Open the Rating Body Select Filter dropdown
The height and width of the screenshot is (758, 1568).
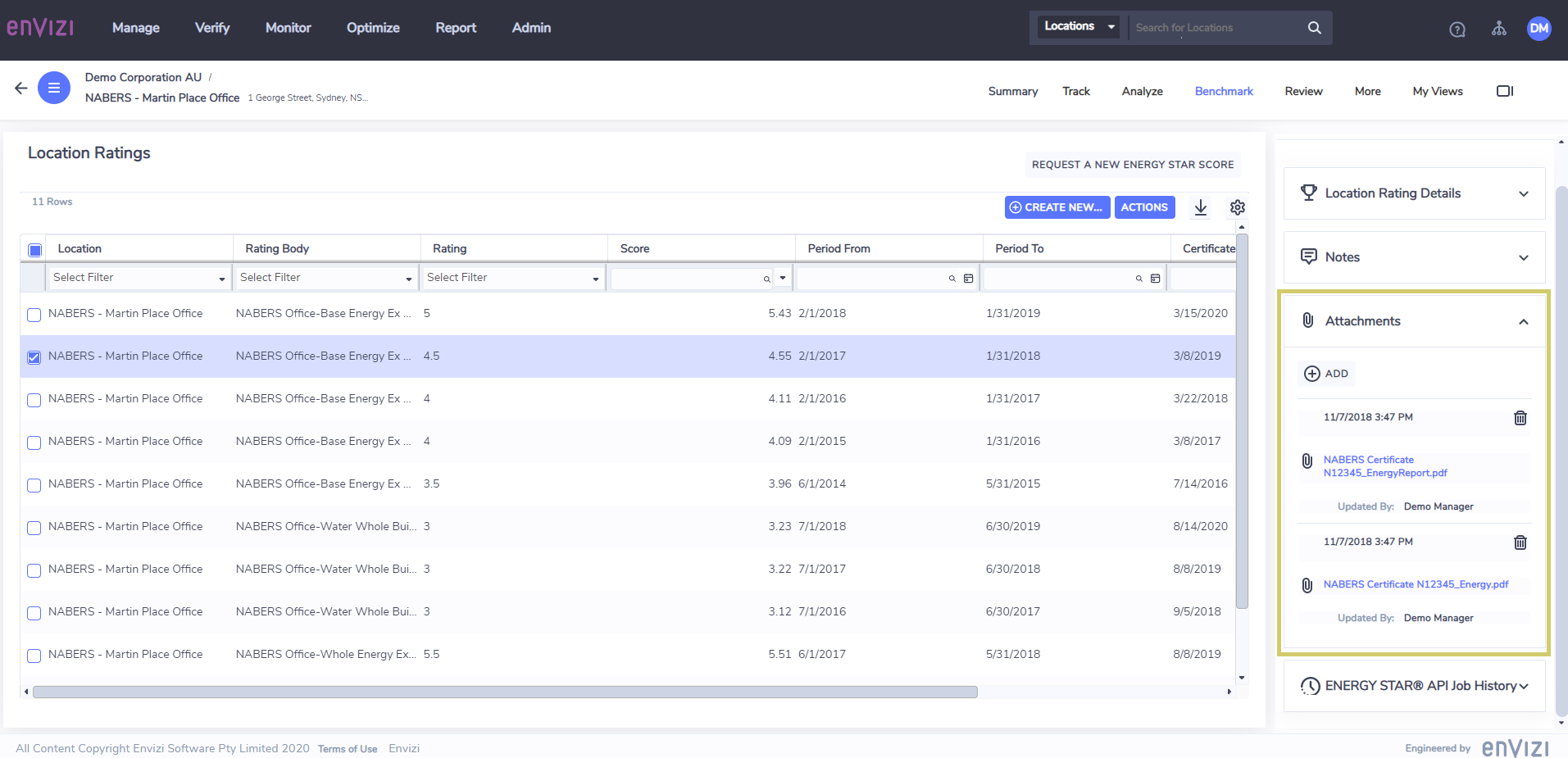[325, 278]
